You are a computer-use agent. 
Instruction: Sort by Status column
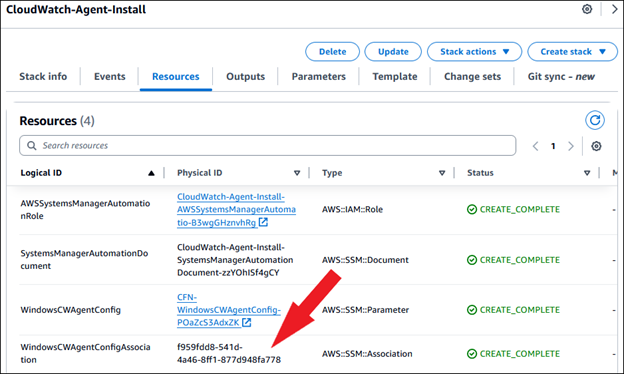pyautogui.click(x=587, y=173)
